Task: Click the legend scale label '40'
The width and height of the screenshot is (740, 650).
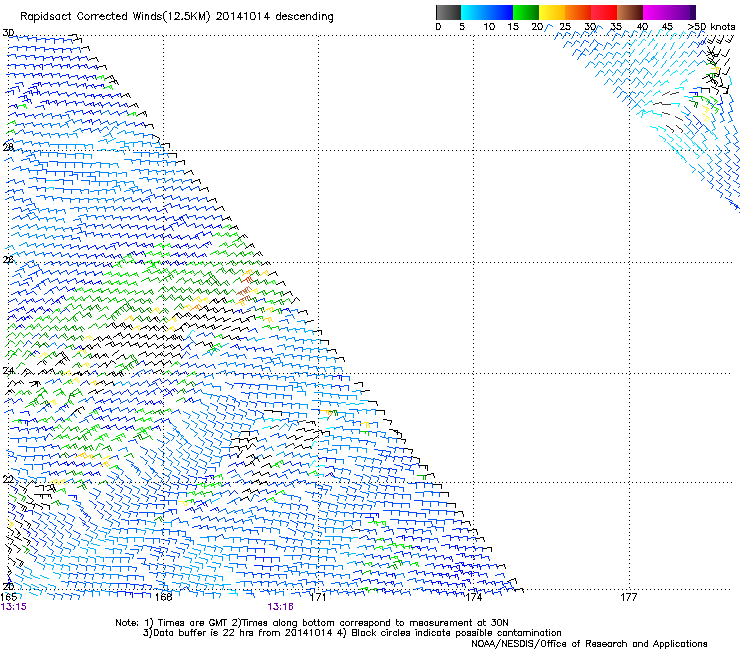Action: (642, 27)
